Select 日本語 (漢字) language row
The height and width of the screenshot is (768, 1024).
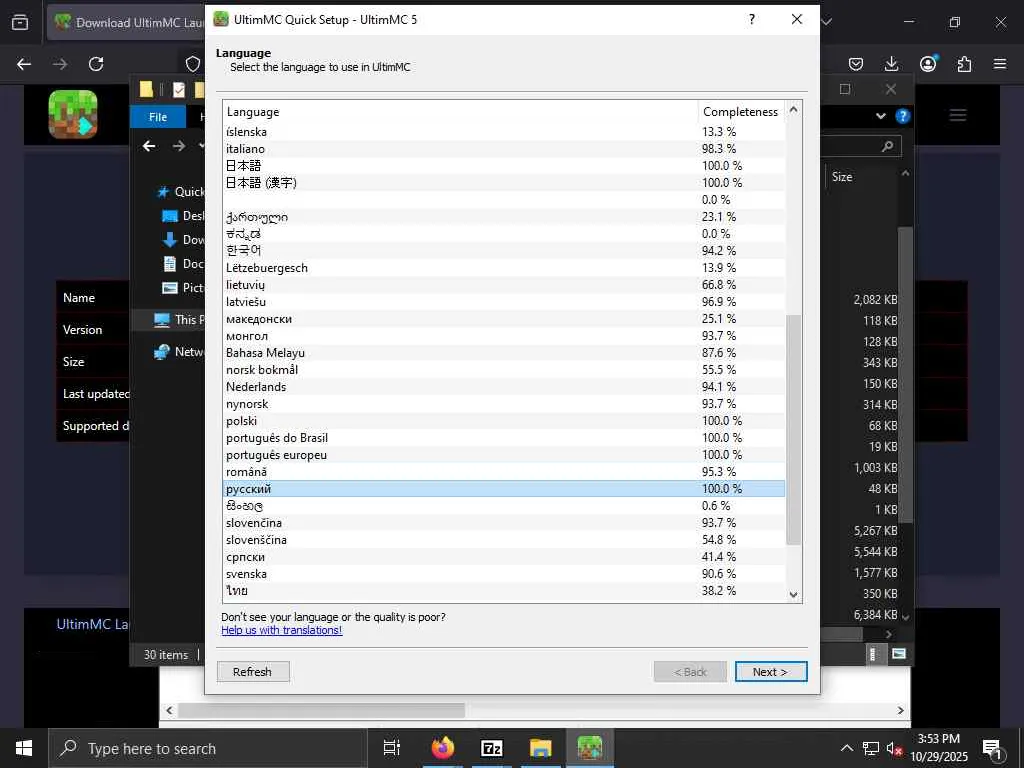click(504, 183)
